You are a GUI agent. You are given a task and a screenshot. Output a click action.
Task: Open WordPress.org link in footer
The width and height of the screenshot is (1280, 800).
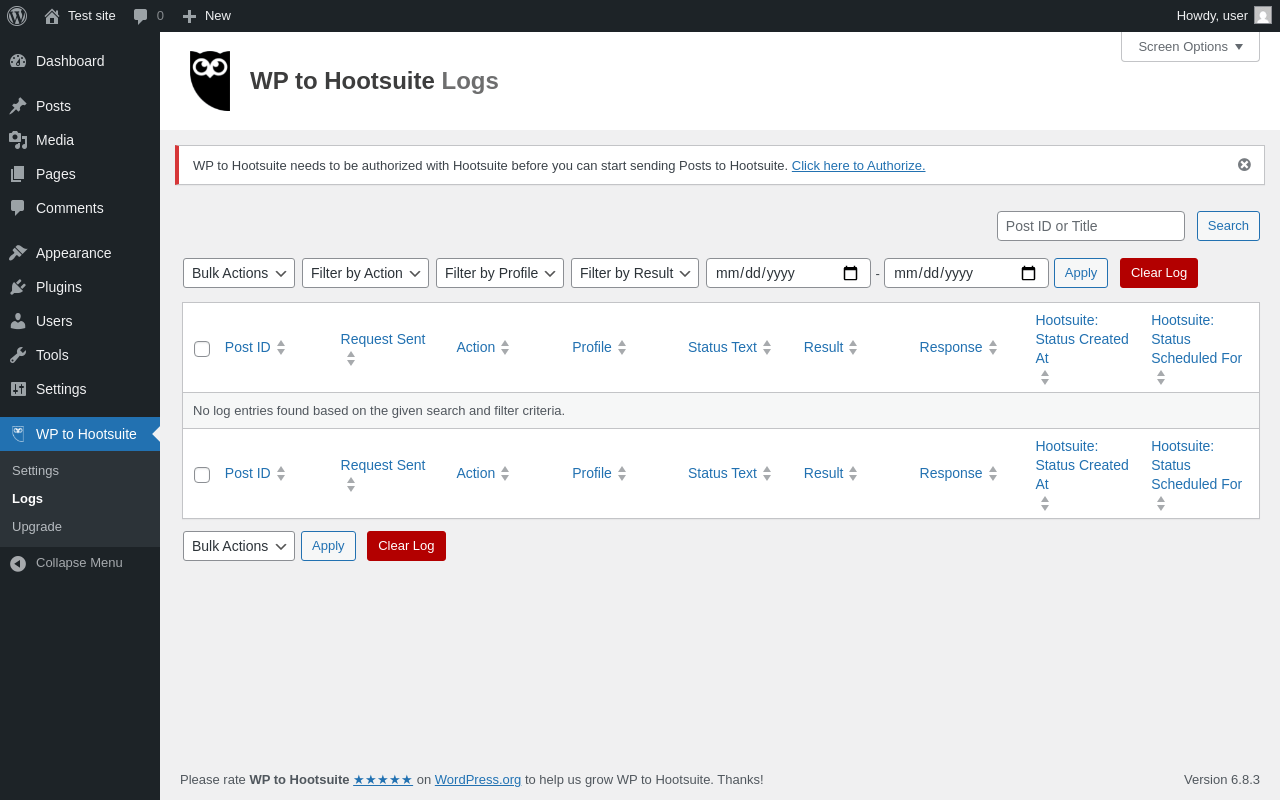[478, 779]
